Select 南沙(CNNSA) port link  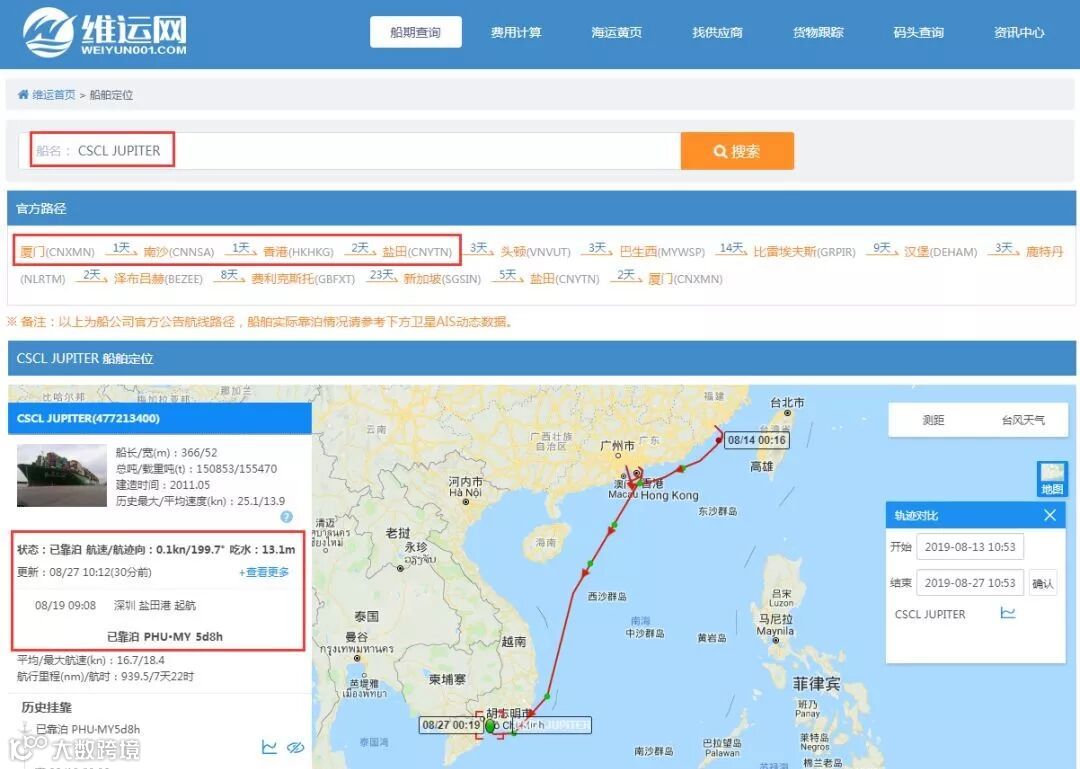(x=179, y=252)
